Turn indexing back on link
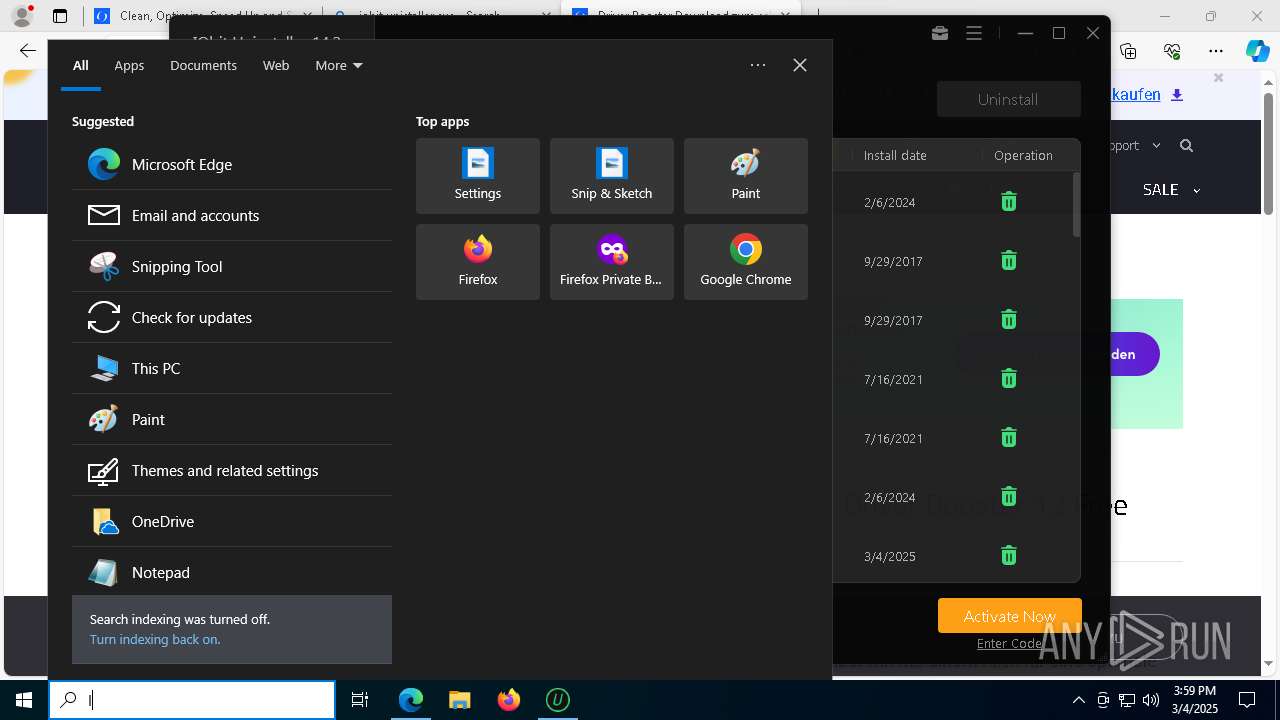The width and height of the screenshot is (1280, 720). 155,639
